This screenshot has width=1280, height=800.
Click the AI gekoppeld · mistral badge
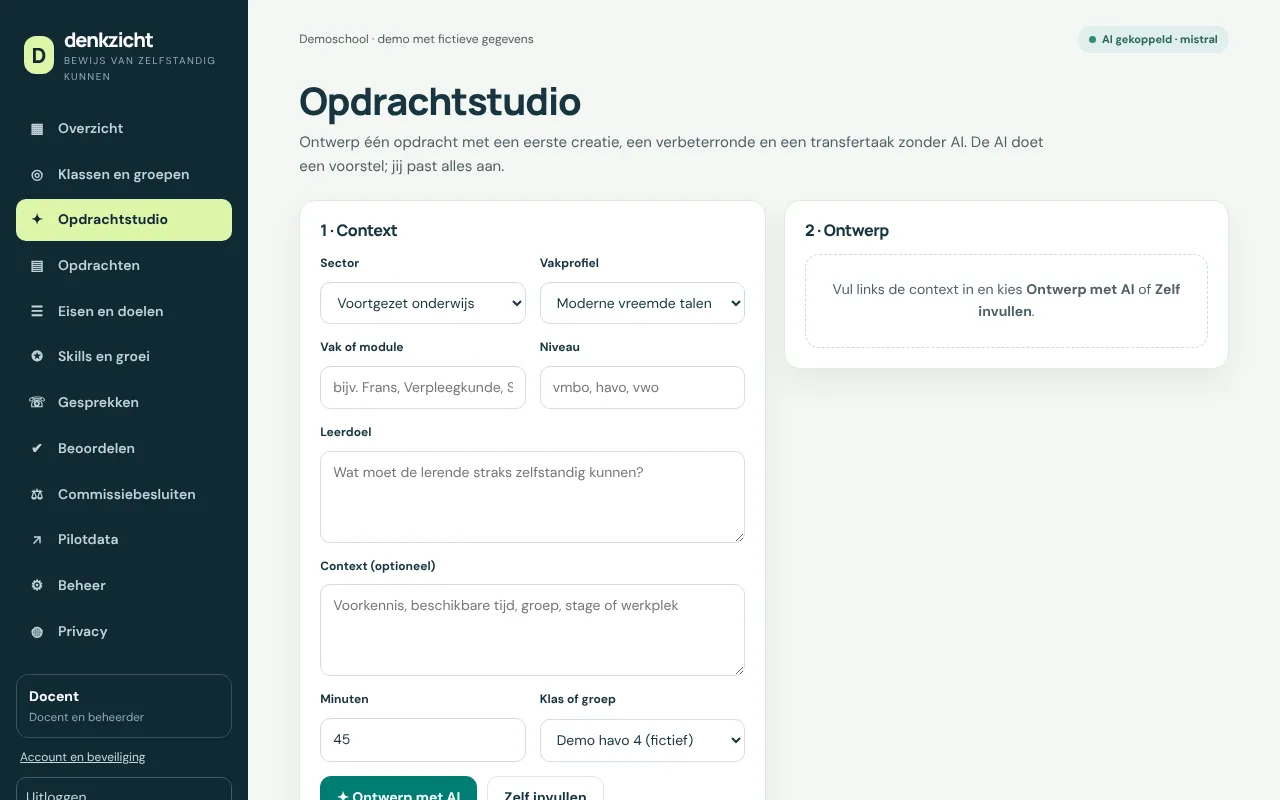click(x=1153, y=40)
